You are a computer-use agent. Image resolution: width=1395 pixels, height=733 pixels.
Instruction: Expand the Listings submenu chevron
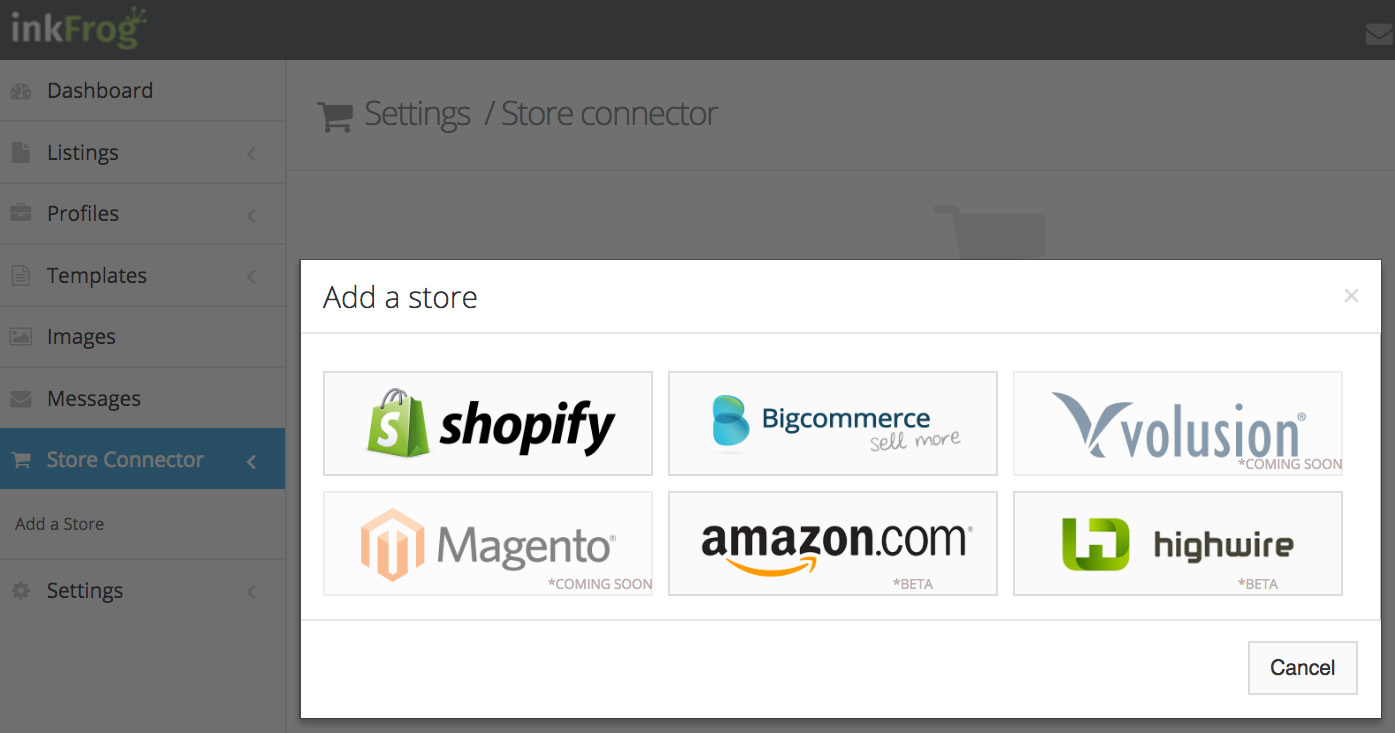tap(251, 154)
